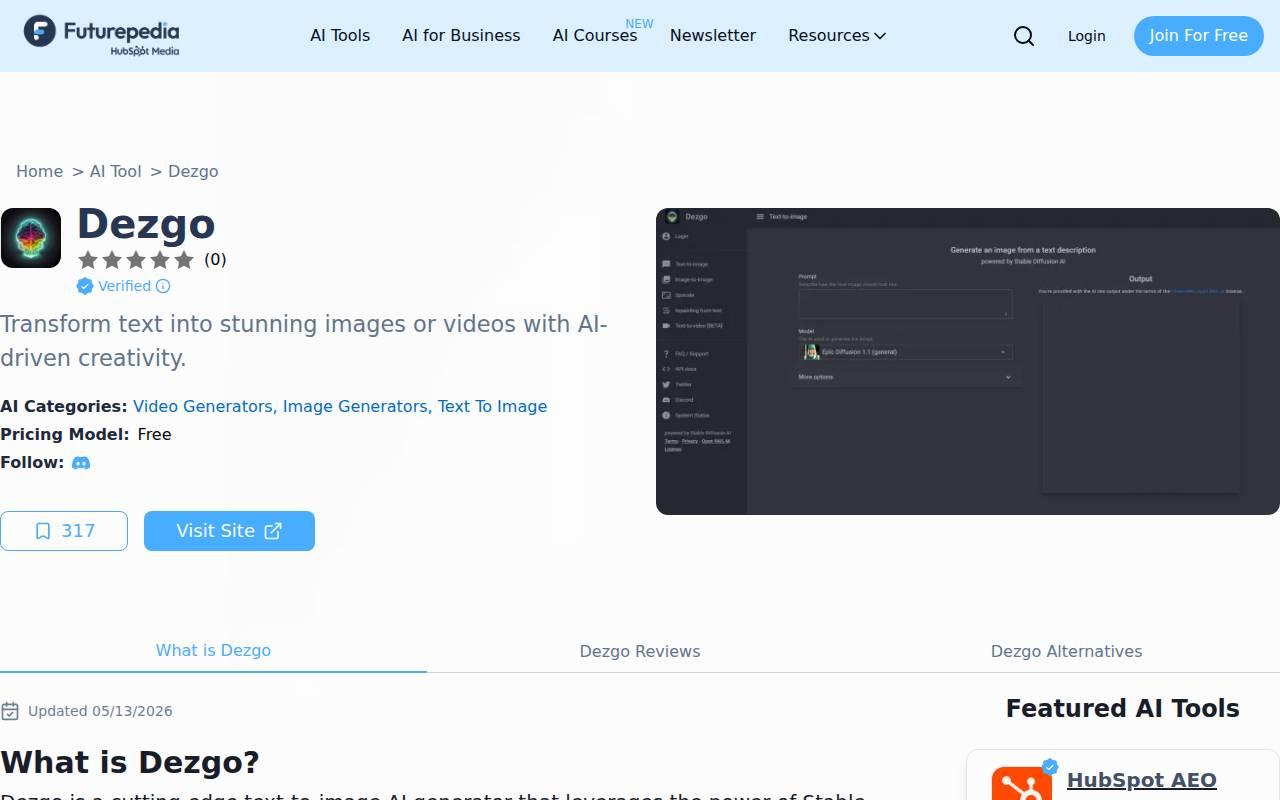Open the AI Courses menu item
1280x800 pixels.
[x=595, y=36]
